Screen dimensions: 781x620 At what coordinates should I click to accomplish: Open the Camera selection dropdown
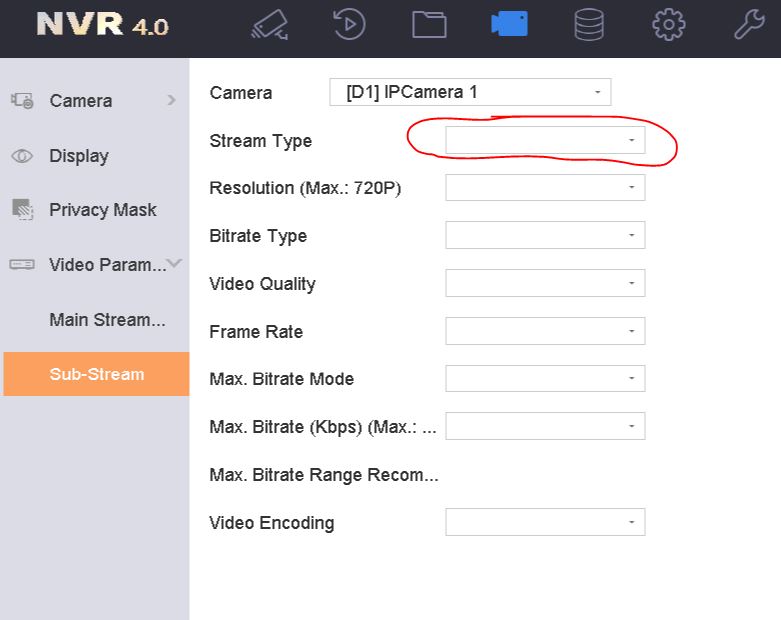(x=470, y=93)
